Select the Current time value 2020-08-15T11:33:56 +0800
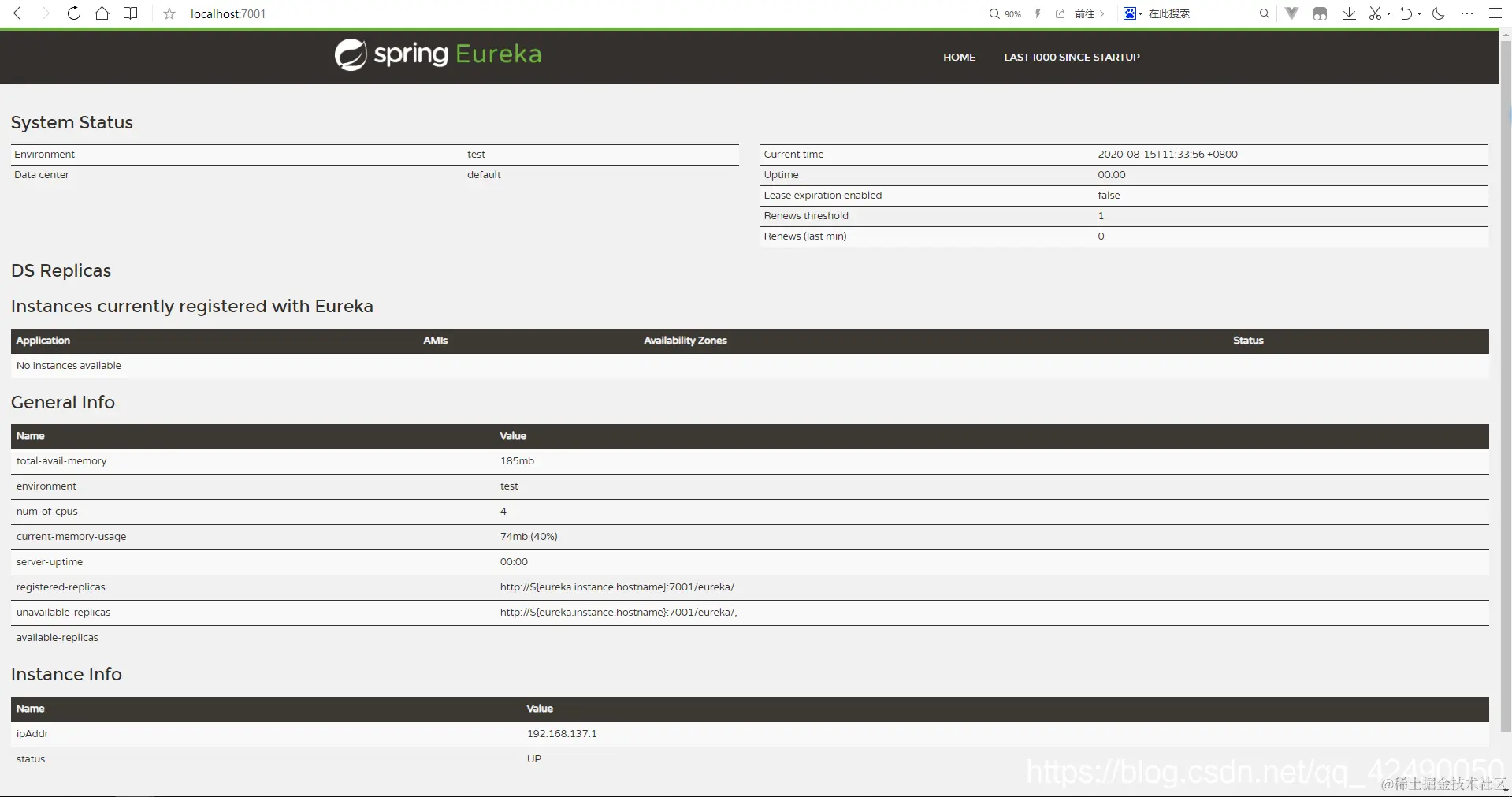 (1168, 154)
